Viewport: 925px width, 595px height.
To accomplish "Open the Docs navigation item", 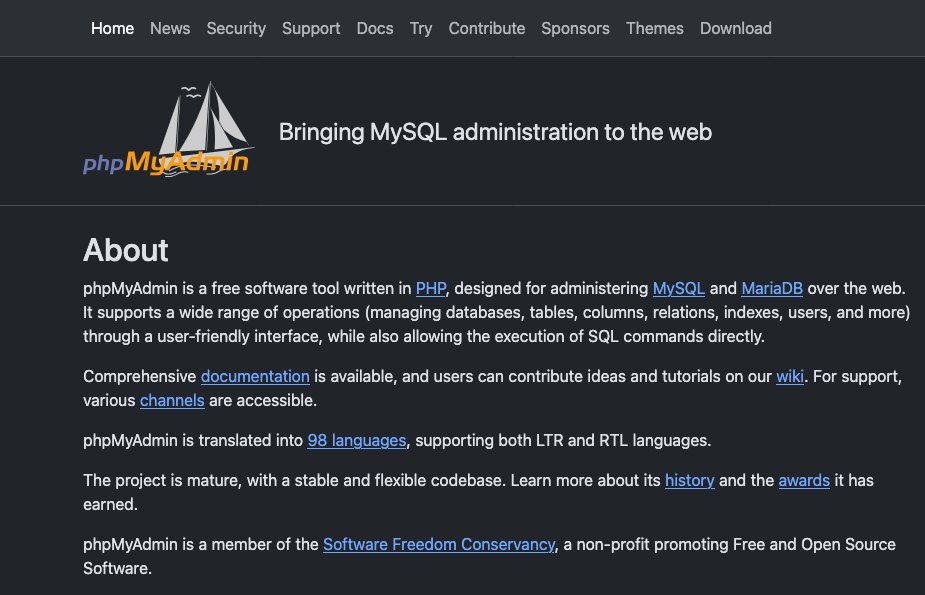I will click(x=375, y=28).
